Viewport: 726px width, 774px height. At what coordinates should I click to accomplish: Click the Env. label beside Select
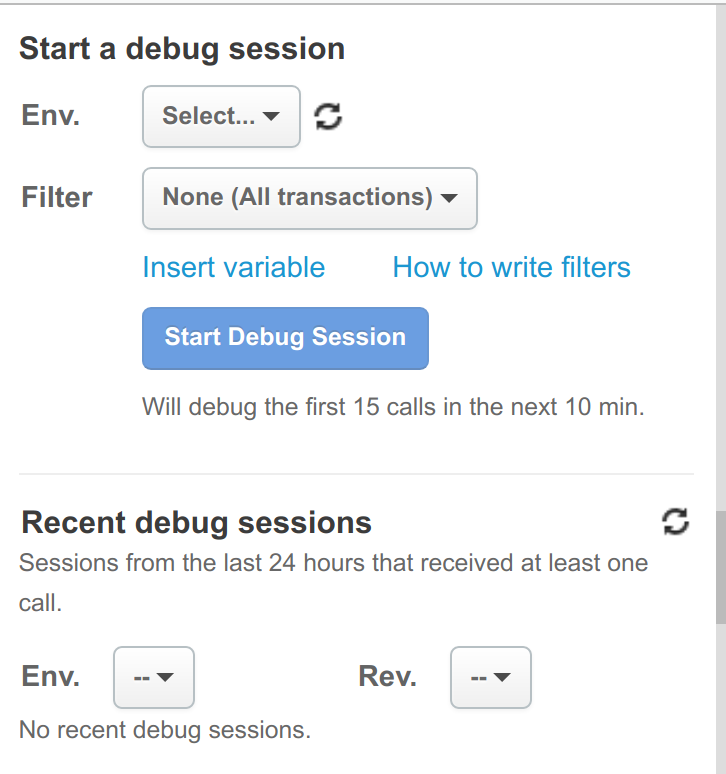[x=50, y=115]
